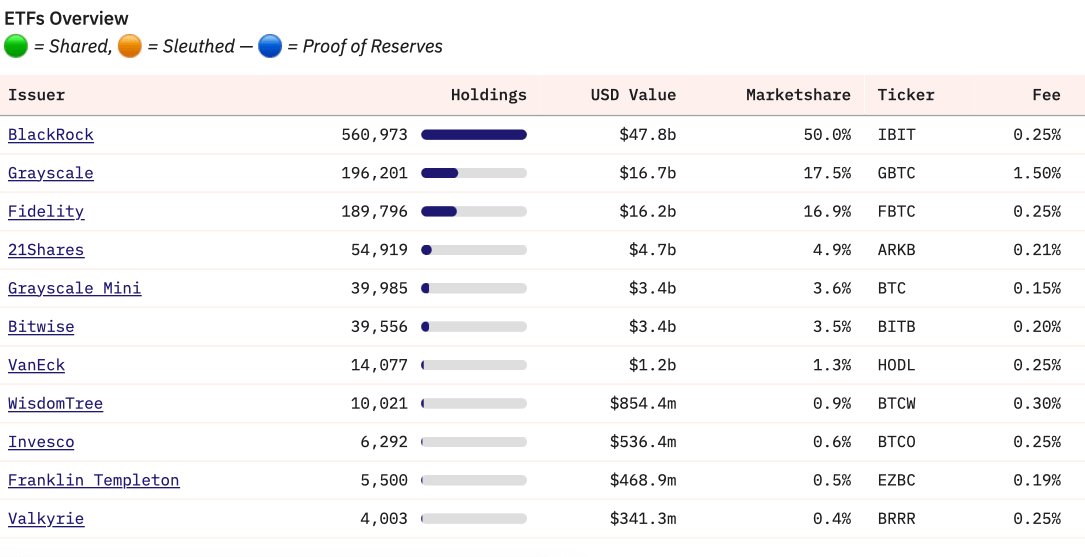This screenshot has height=557, width=1085.
Task: Open the VanEck issuer link
Action: pyautogui.click(x=37, y=365)
